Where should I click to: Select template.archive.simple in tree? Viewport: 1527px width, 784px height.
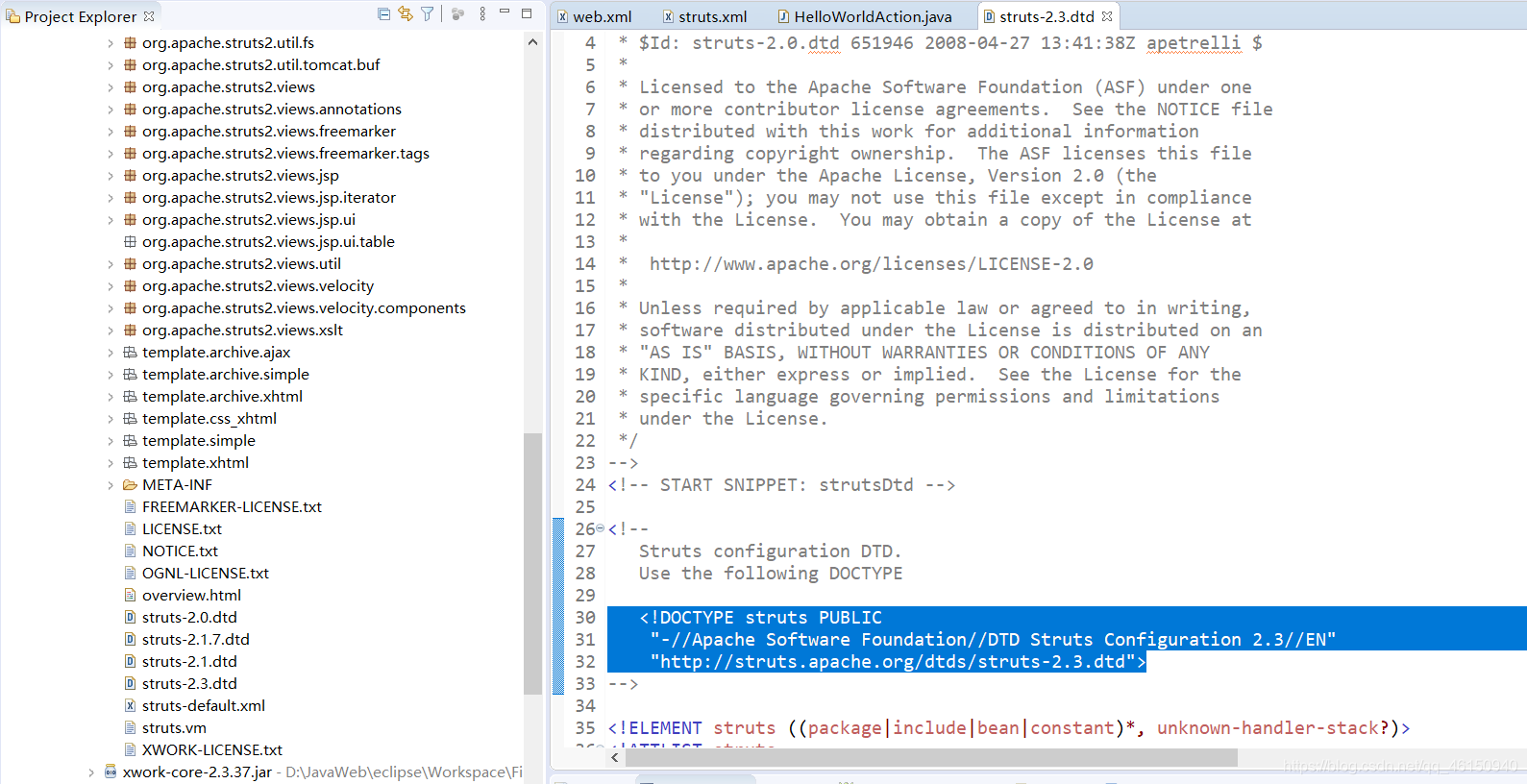(x=226, y=374)
